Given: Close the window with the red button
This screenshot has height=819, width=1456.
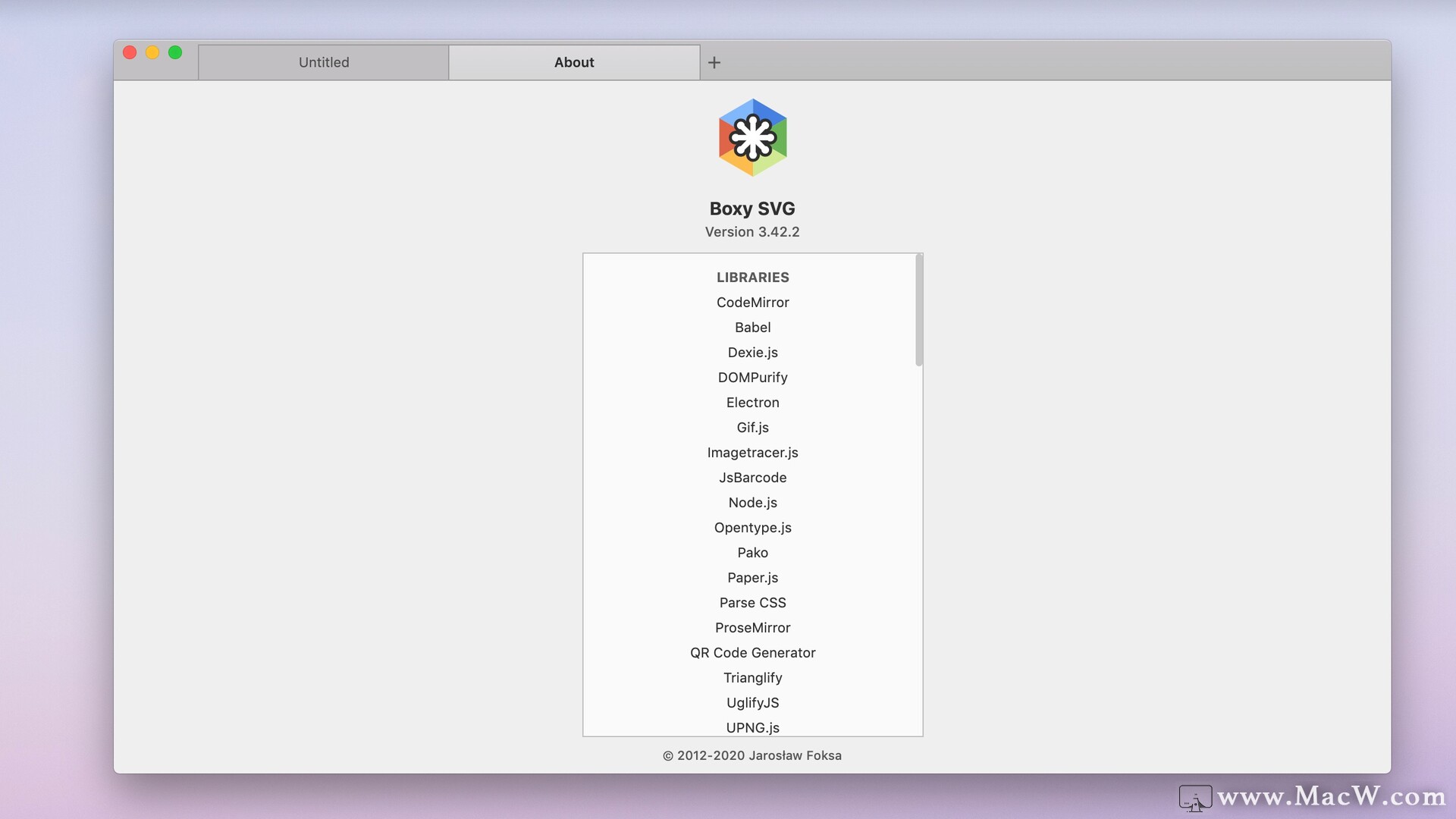Looking at the screenshot, I should 130,52.
